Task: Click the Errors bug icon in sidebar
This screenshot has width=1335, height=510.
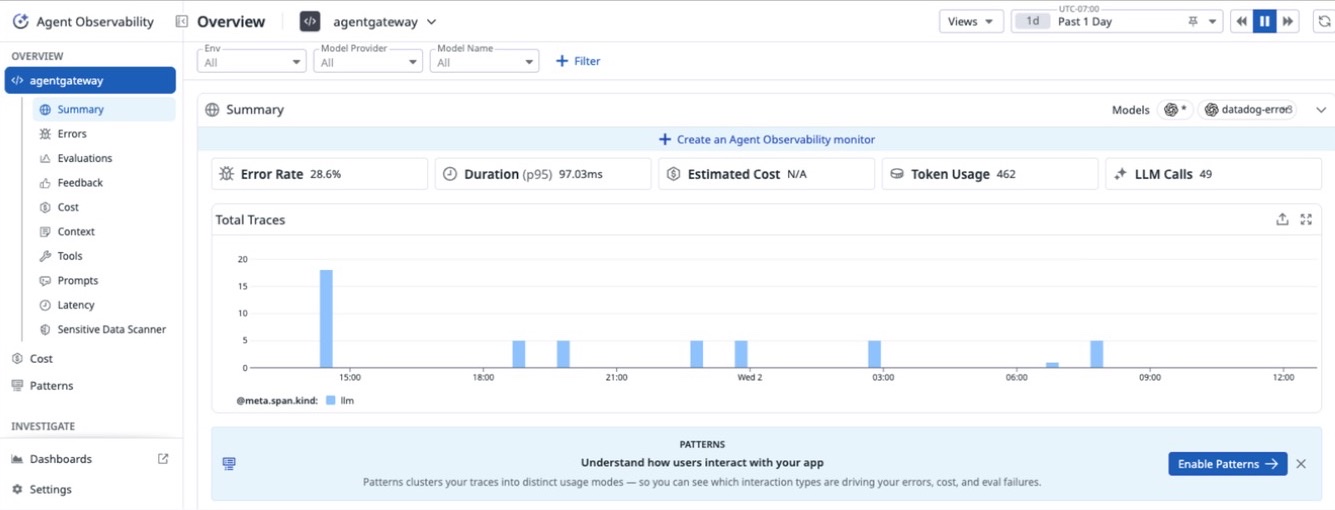Action: tap(45, 134)
